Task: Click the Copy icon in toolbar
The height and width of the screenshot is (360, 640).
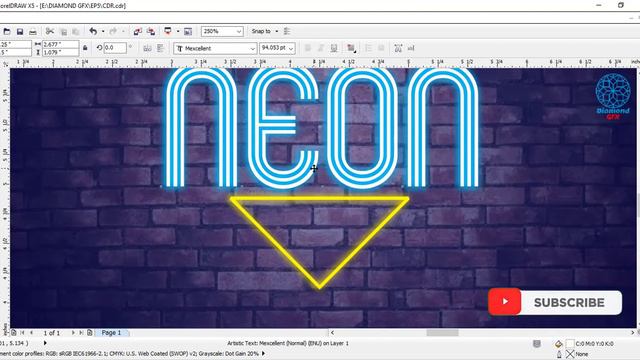Action: tap(63, 31)
